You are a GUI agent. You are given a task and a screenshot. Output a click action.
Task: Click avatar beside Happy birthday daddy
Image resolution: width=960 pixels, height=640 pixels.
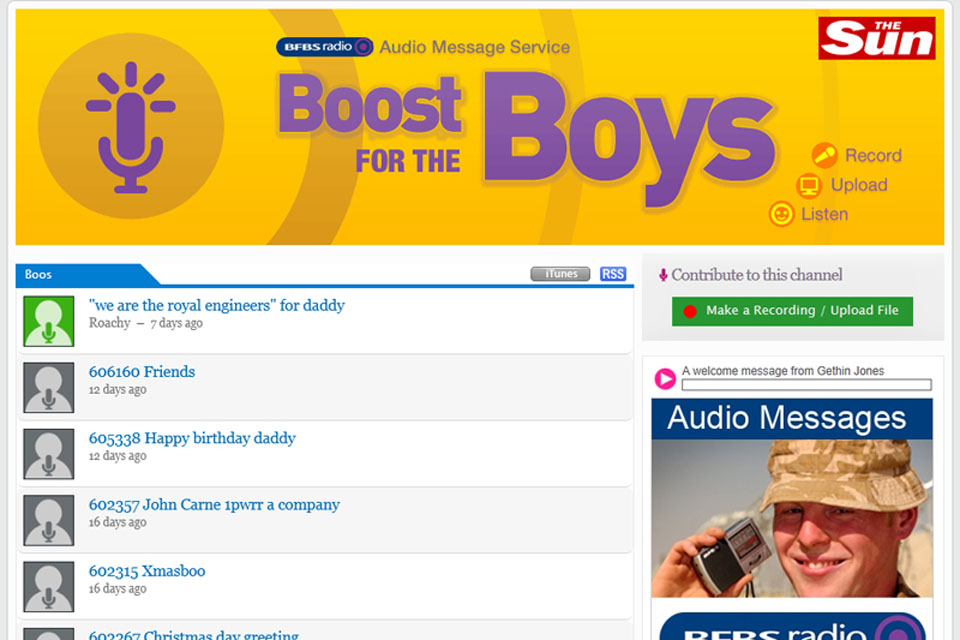[x=49, y=454]
